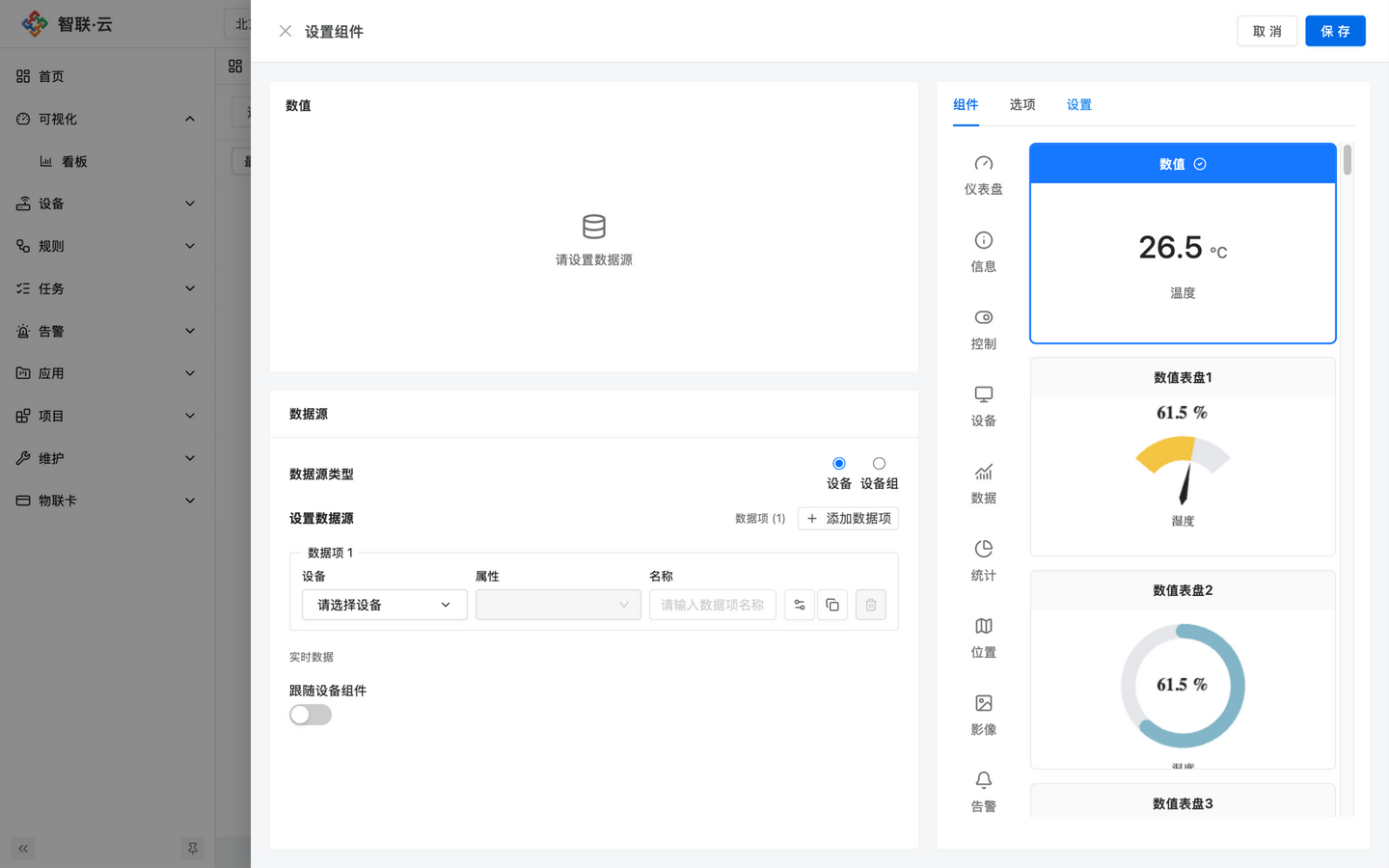Expand the 任务 sidebar menu
The width and height of the screenshot is (1389, 868).
coord(107,288)
